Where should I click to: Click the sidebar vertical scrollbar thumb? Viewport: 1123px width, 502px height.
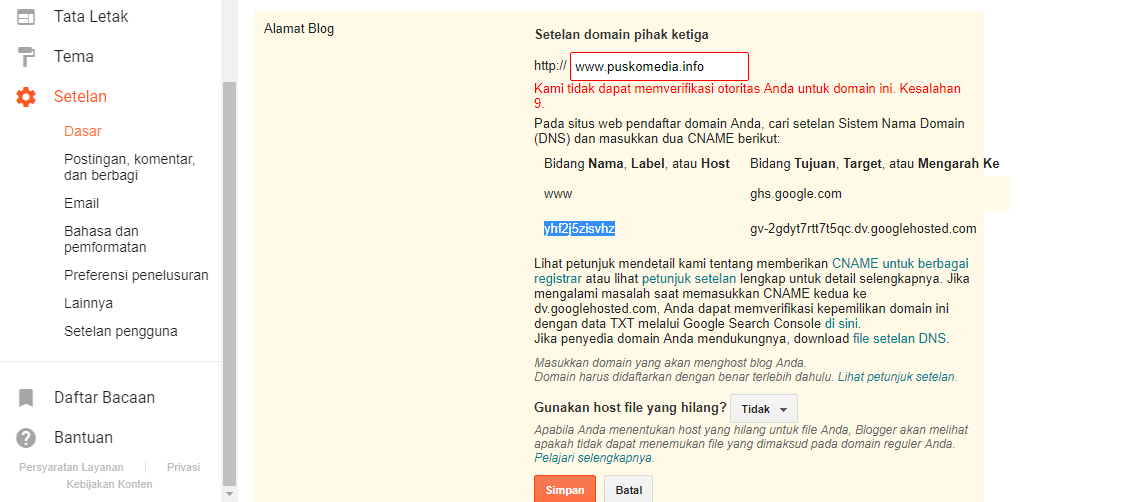coord(229,284)
